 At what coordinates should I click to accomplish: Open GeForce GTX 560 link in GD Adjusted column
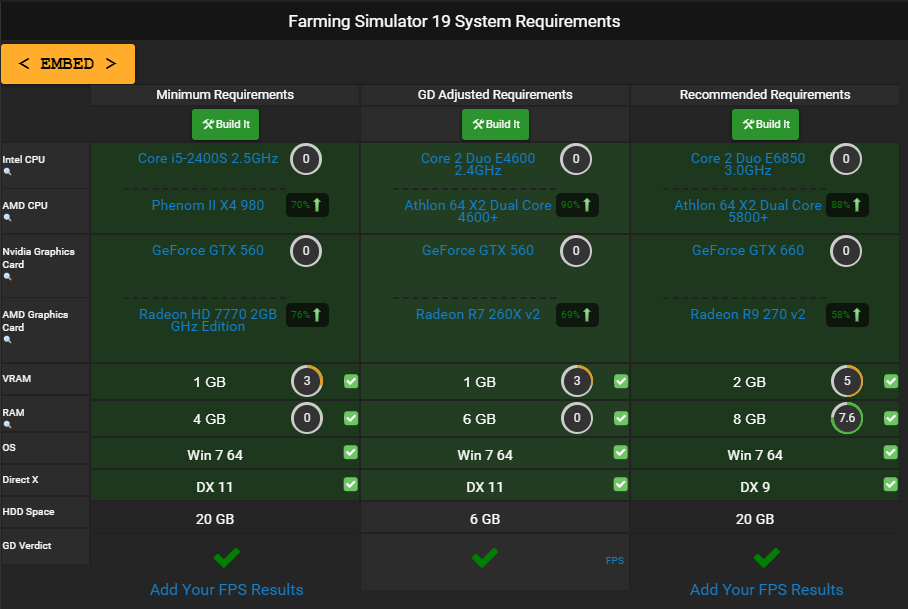(x=478, y=251)
